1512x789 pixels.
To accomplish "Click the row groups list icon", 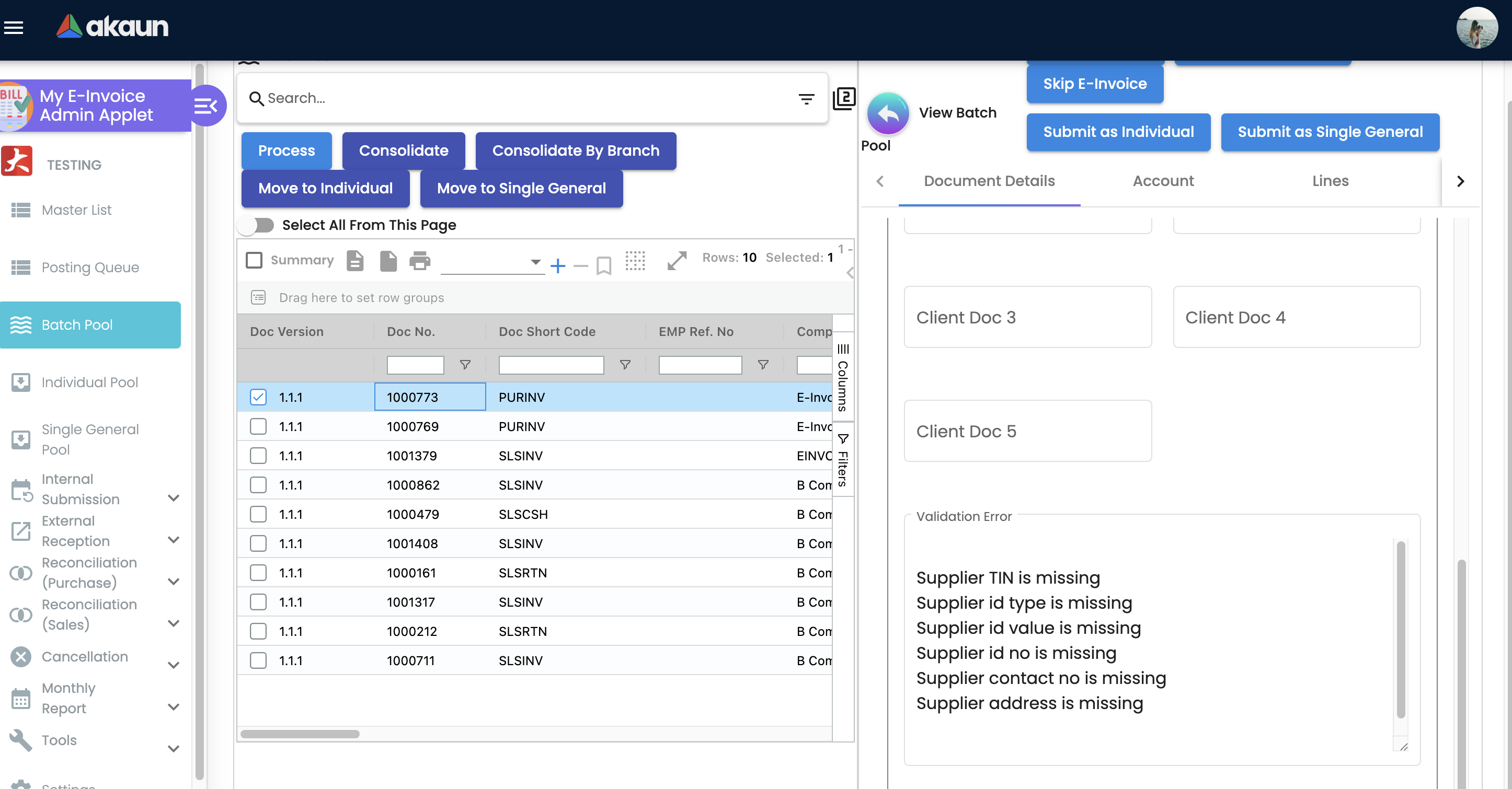I will point(258,297).
